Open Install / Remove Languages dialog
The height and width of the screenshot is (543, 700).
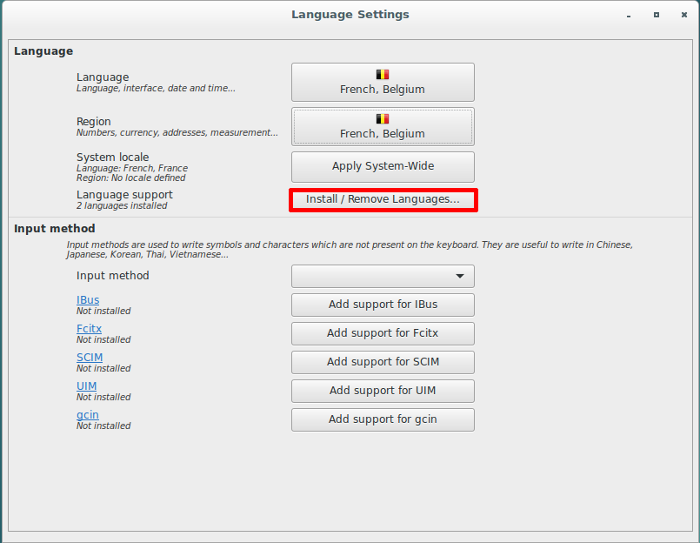(x=383, y=200)
